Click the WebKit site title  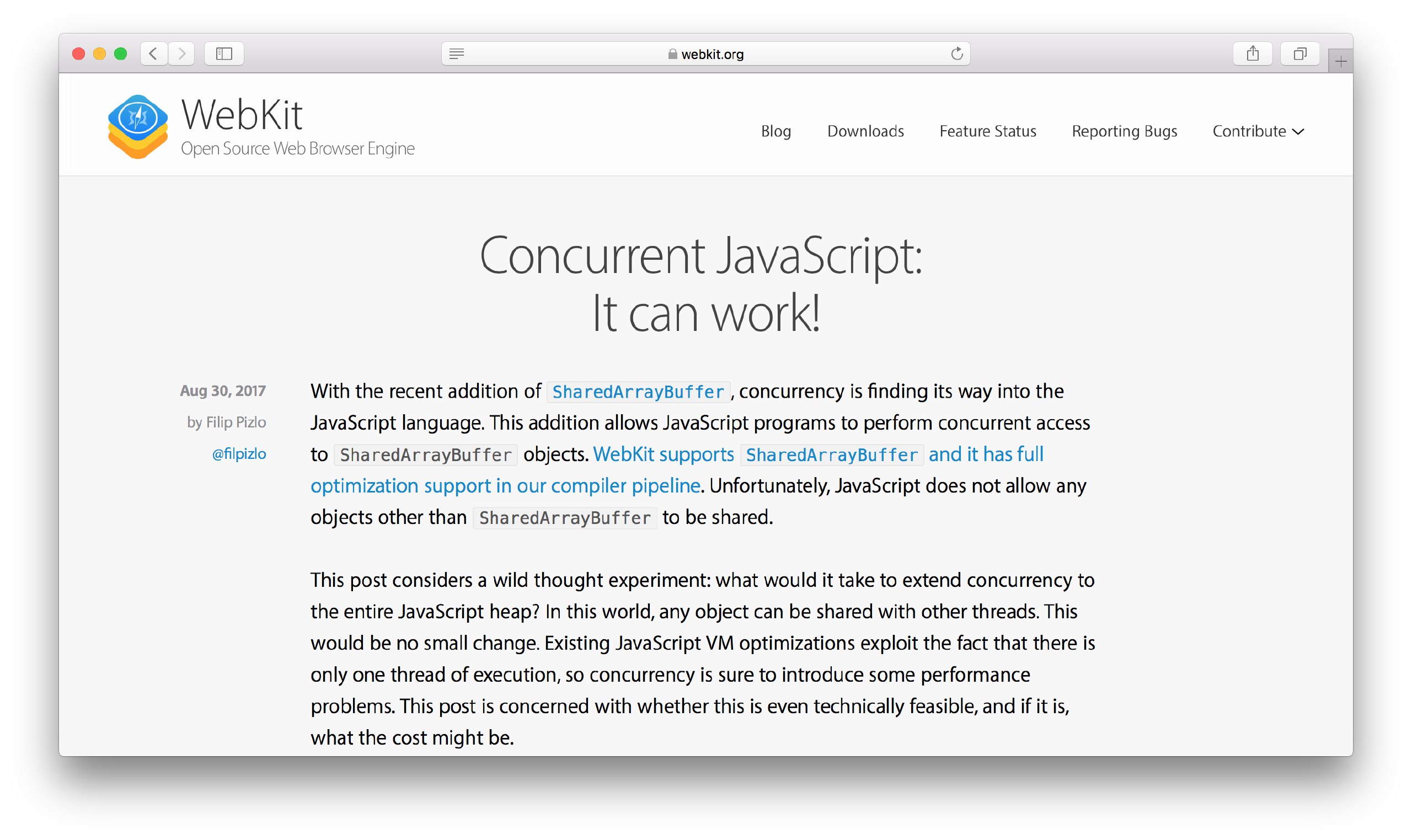(242, 114)
